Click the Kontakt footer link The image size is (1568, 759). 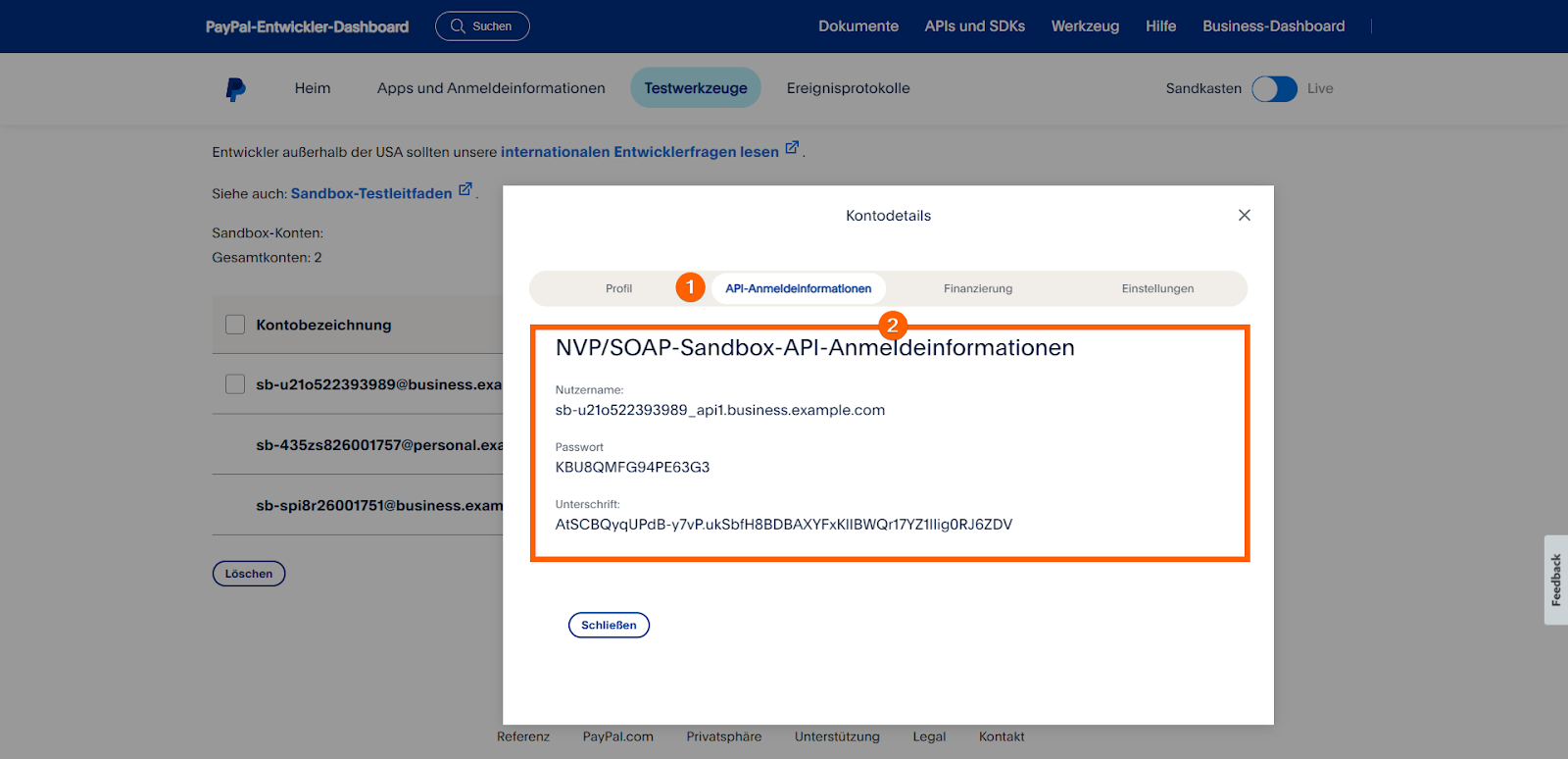pyautogui.click(x=1002, y=736)
